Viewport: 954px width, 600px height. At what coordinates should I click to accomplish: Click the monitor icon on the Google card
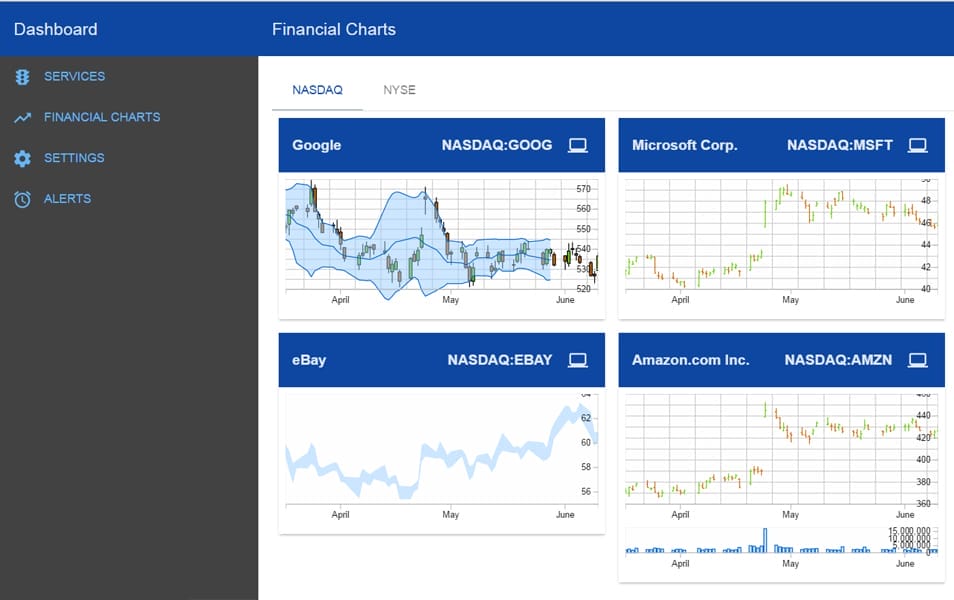pos(578,144)
